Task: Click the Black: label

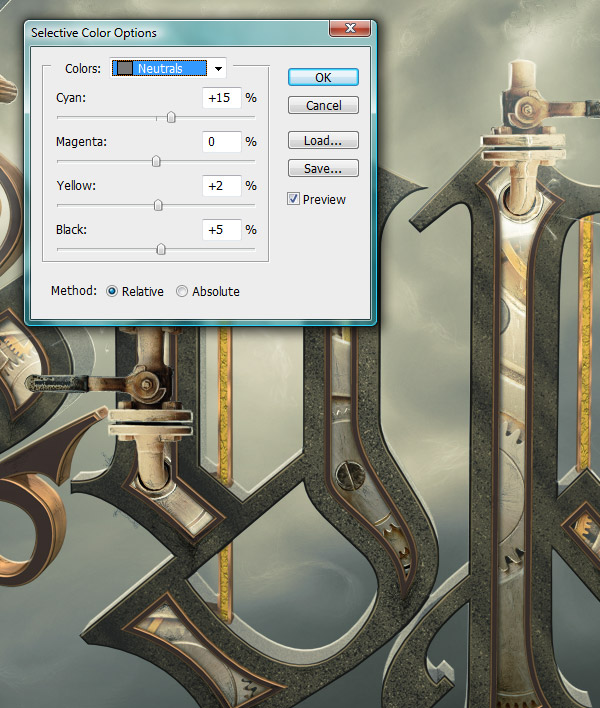Action: click(71, 229)
